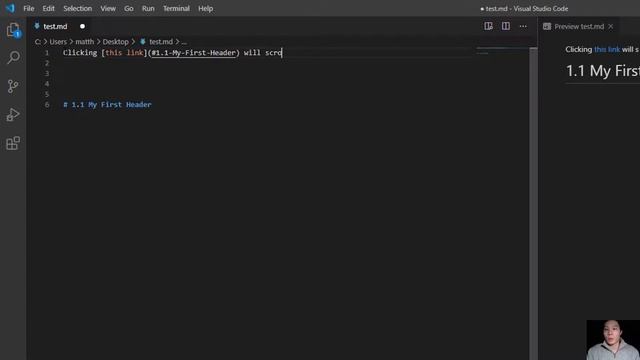Open the Run menu
Screen dimensions: 640x360
pos(148,8)
